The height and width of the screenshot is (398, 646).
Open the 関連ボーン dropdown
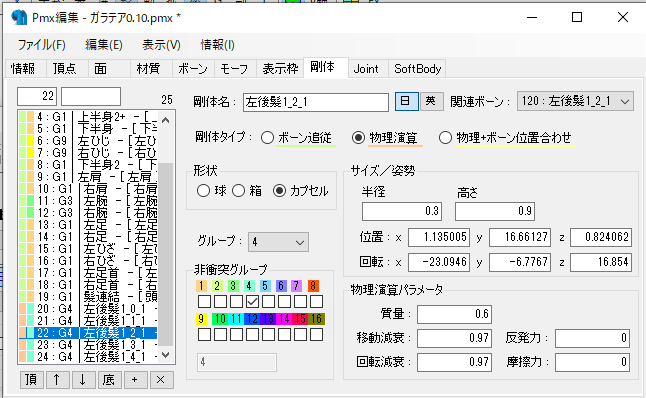(575, 101)
